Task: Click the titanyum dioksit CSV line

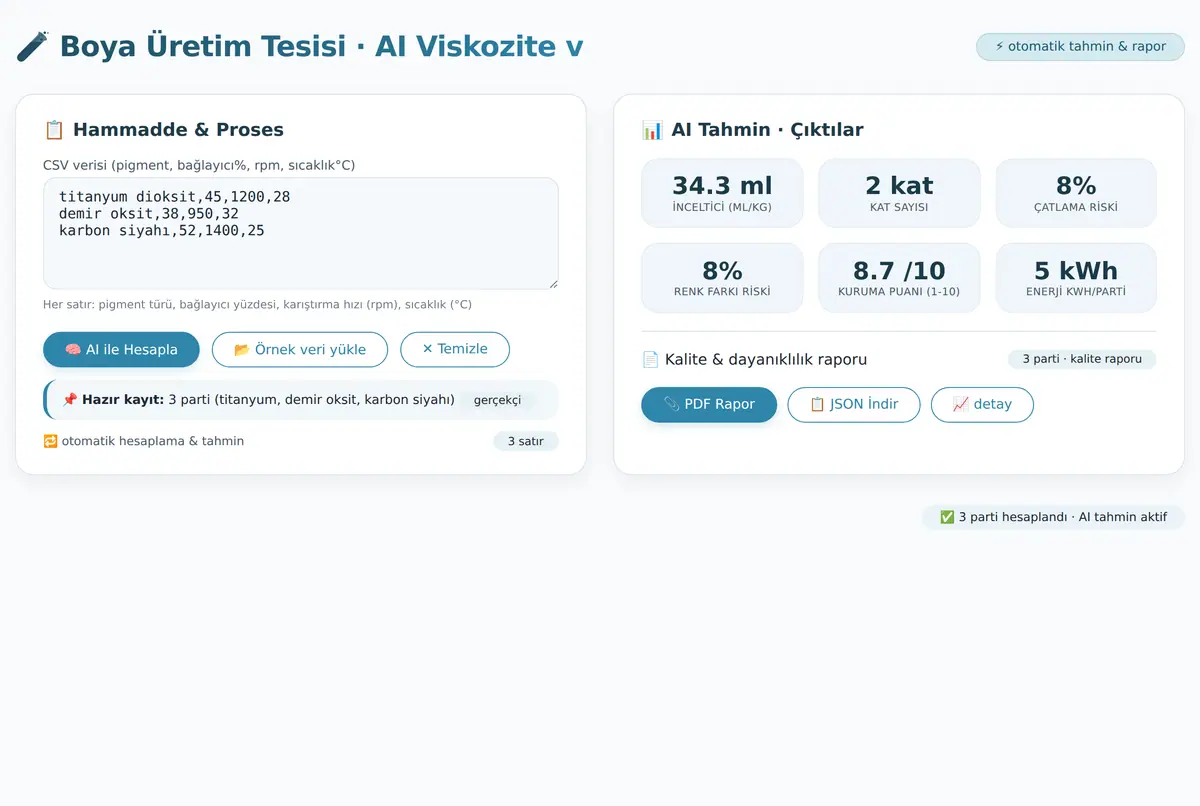Action: (x=175, y=197)
